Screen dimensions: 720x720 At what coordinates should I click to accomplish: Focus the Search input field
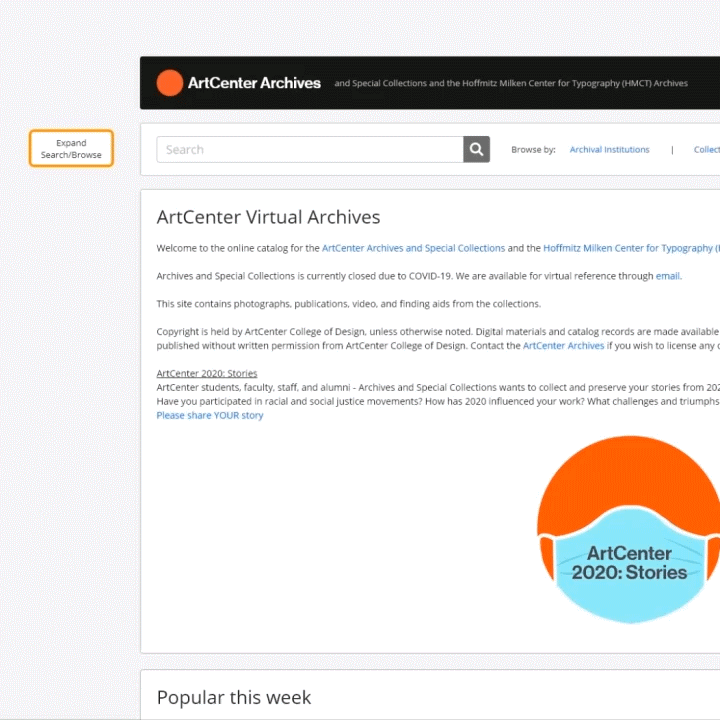(310, 149)
